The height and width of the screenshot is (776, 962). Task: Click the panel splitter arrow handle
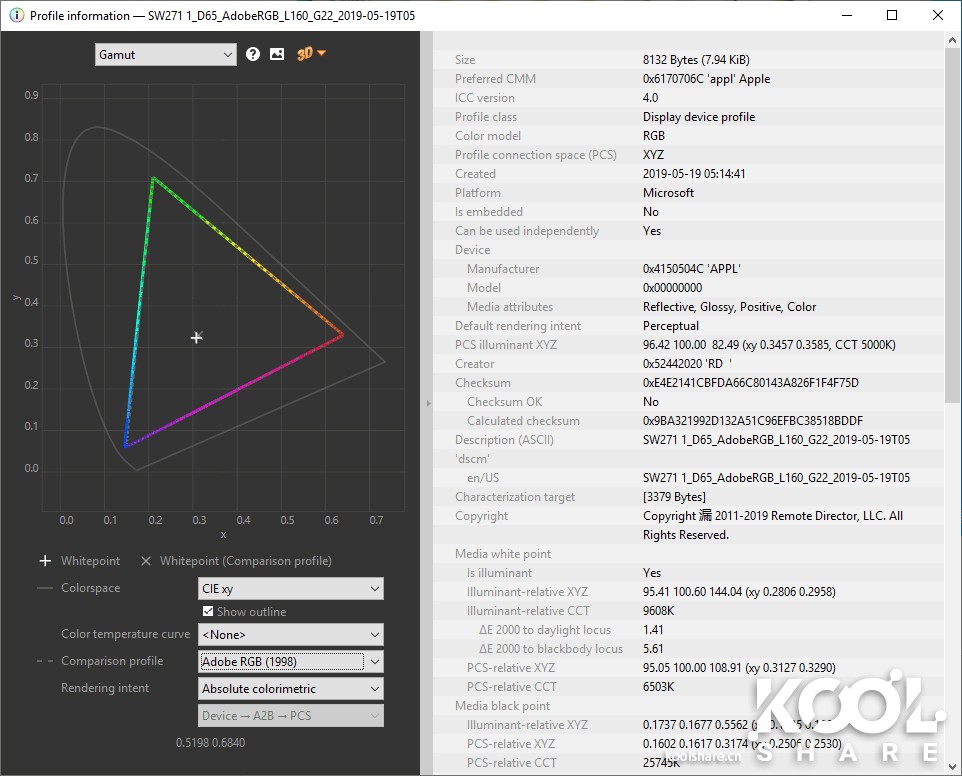428,403
